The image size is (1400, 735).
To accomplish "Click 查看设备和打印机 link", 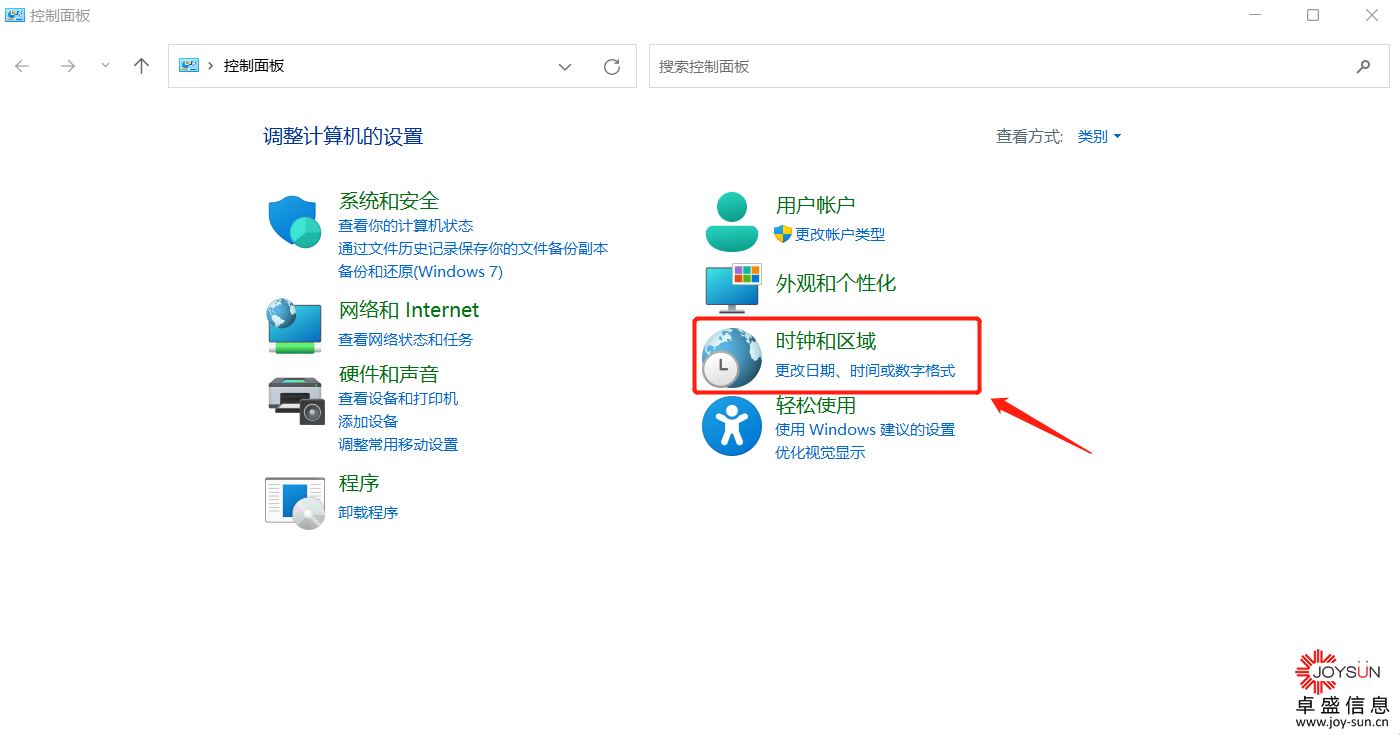I will (398, 398).
